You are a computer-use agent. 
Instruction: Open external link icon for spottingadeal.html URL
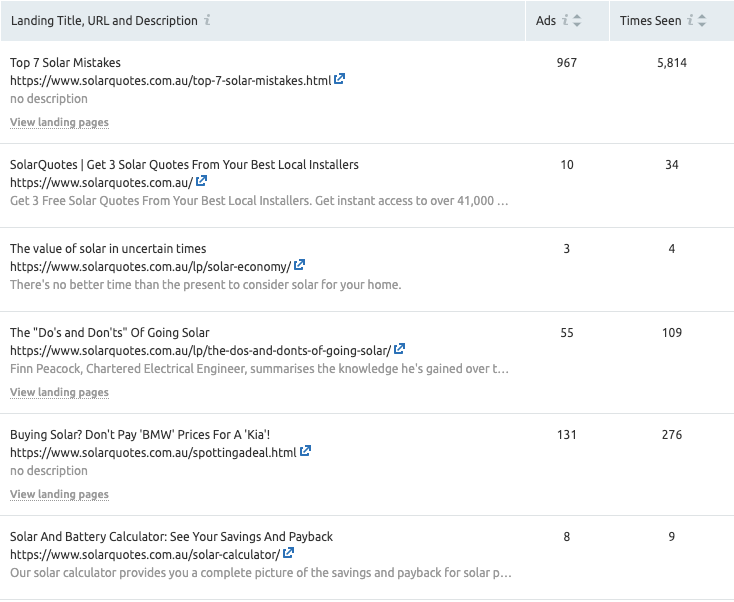[x=305, y=451]
